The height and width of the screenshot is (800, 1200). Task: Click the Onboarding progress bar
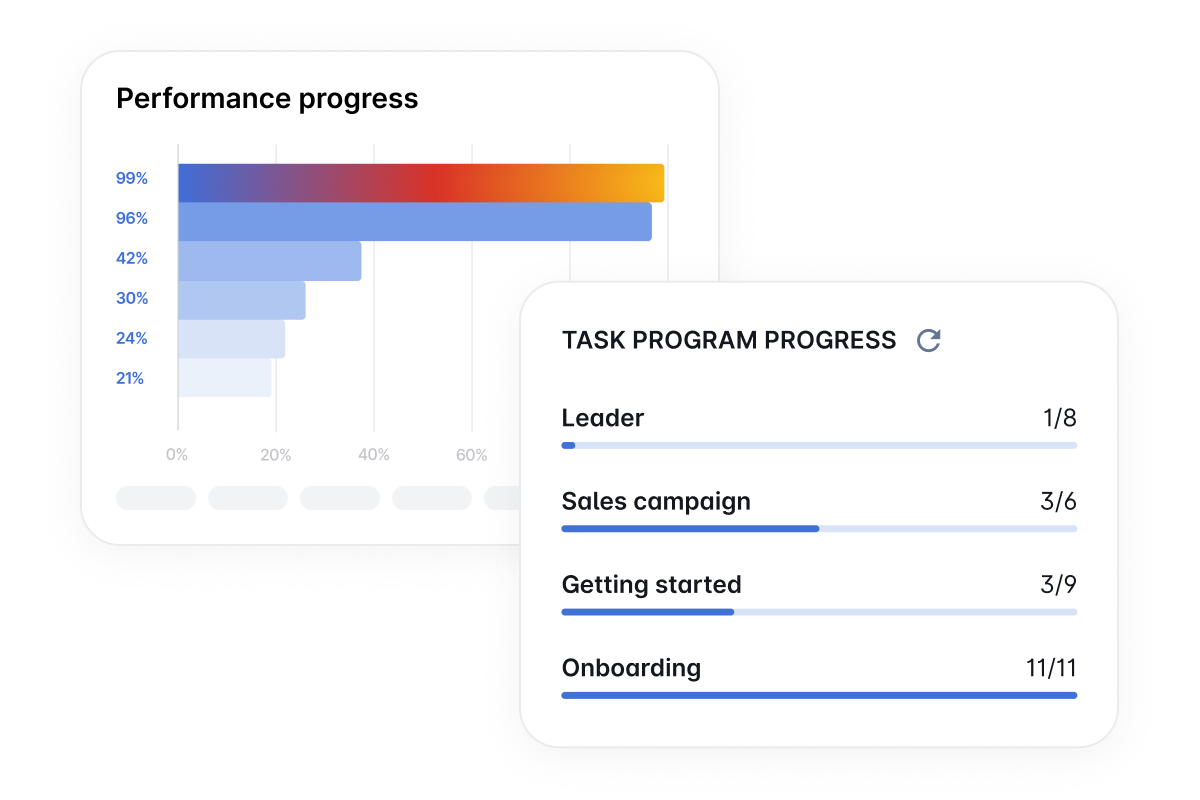819,695
